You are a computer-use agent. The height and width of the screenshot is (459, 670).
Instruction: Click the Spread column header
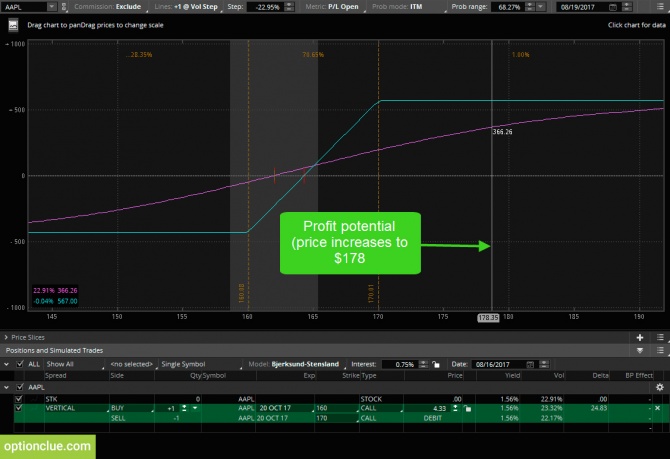pos(56,376)
